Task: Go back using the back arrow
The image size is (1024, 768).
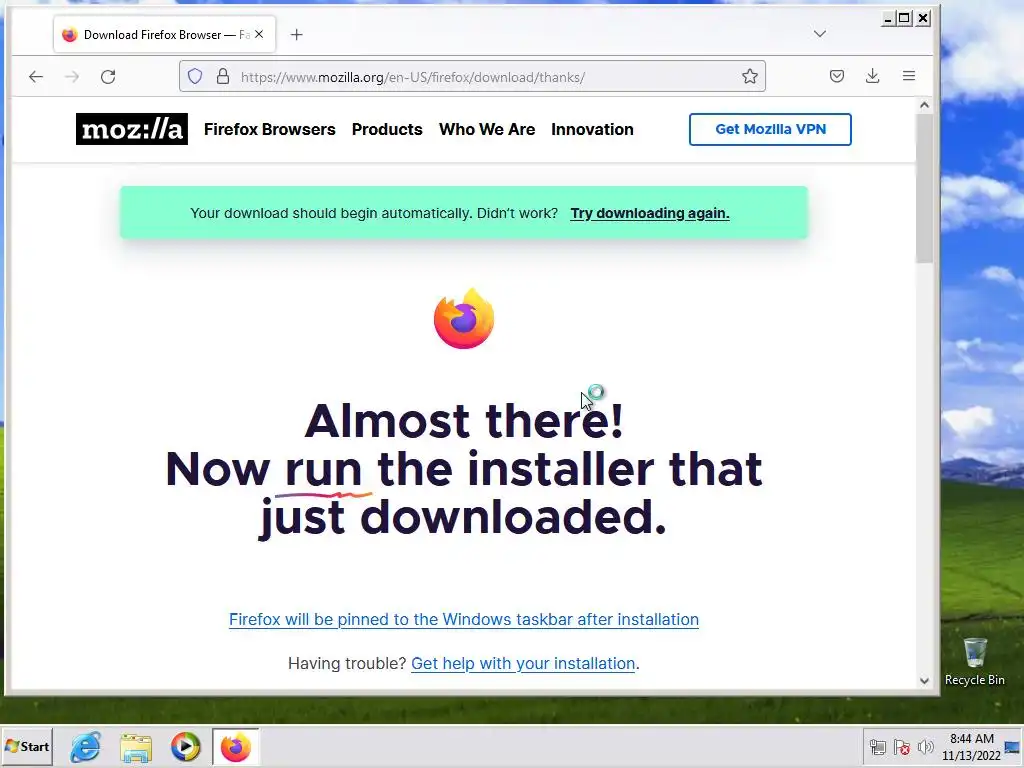Action: coord(36,77)
